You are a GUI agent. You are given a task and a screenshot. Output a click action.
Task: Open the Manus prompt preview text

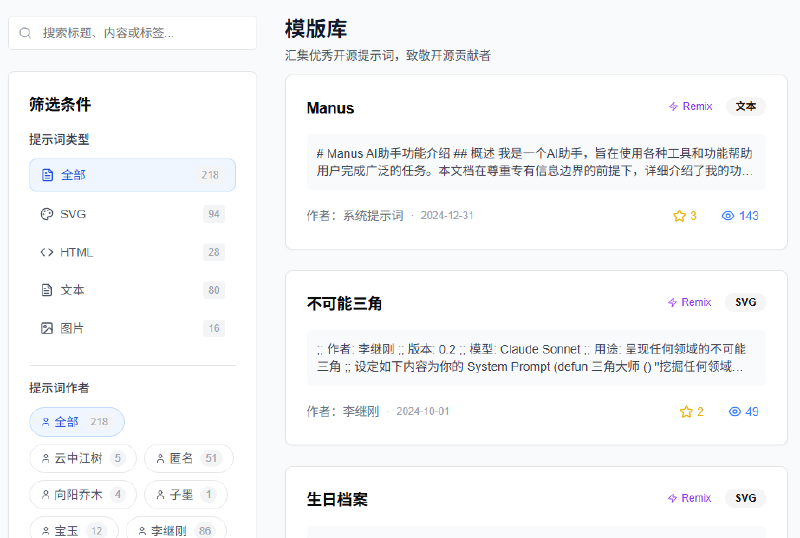(536, 162)
